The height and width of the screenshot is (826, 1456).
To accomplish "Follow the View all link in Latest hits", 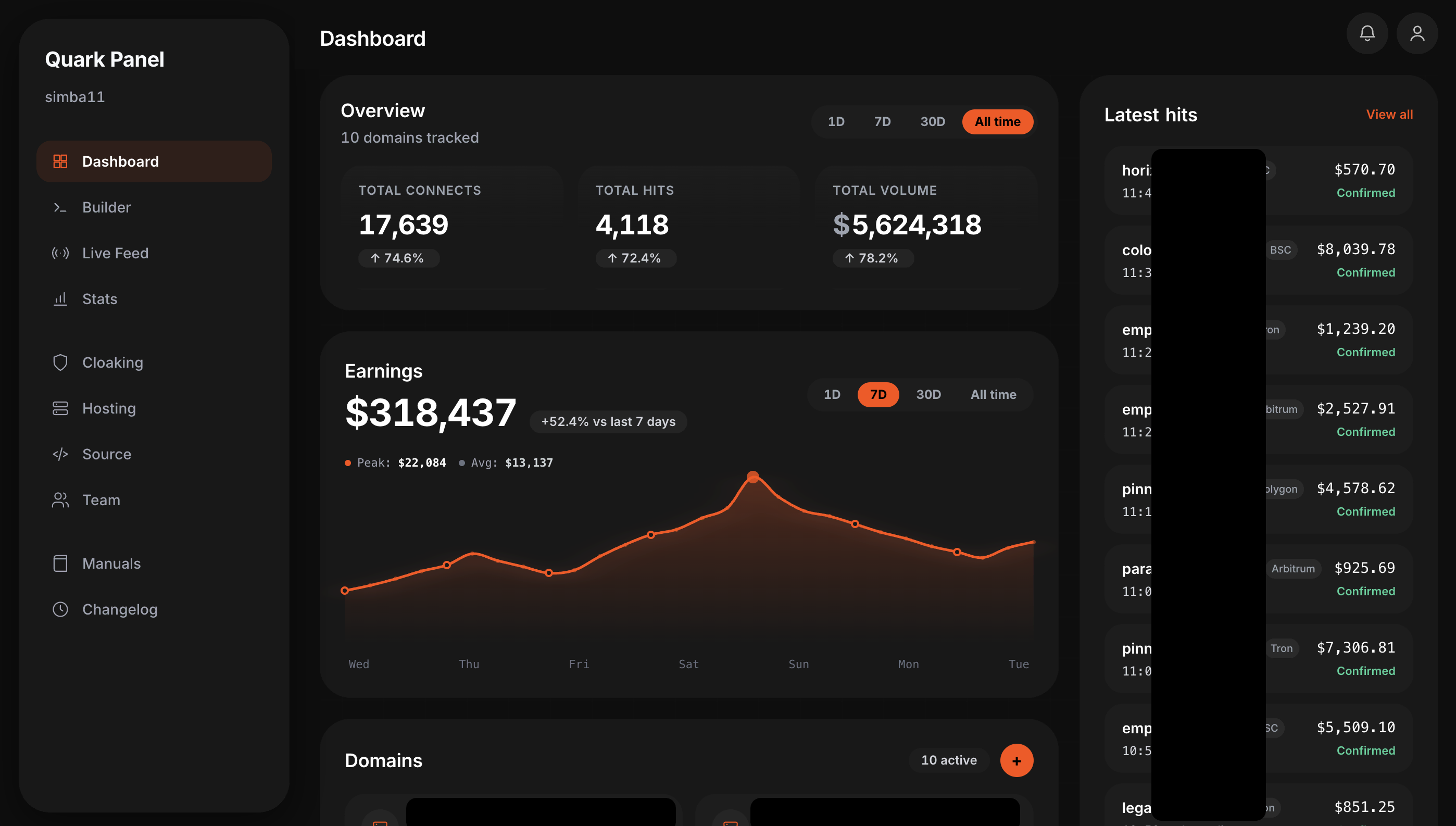I will [x=1389, y=114].
